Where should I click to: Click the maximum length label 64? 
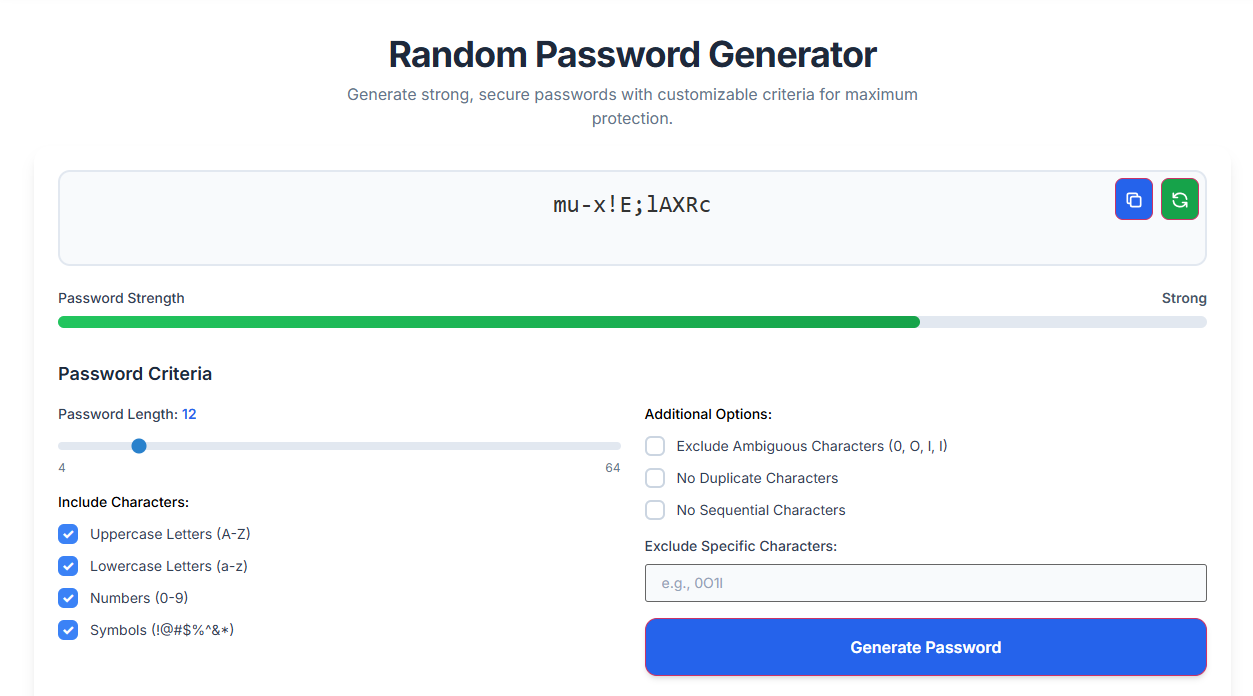pyautogui.click(x=613, y=467)
